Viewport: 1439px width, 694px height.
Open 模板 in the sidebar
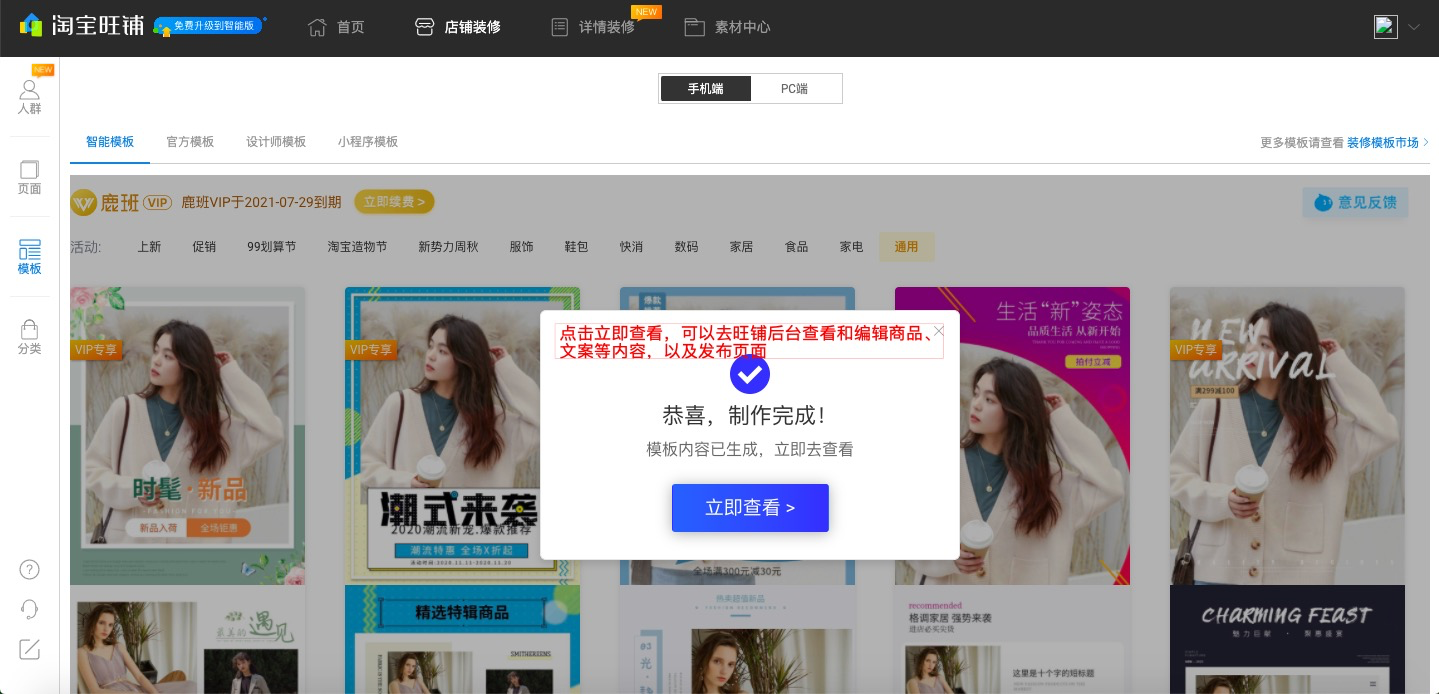pyautogui.click(x=30, y=257)
